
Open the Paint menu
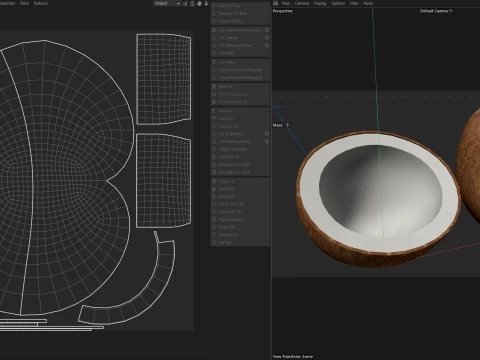pos(24,3)
